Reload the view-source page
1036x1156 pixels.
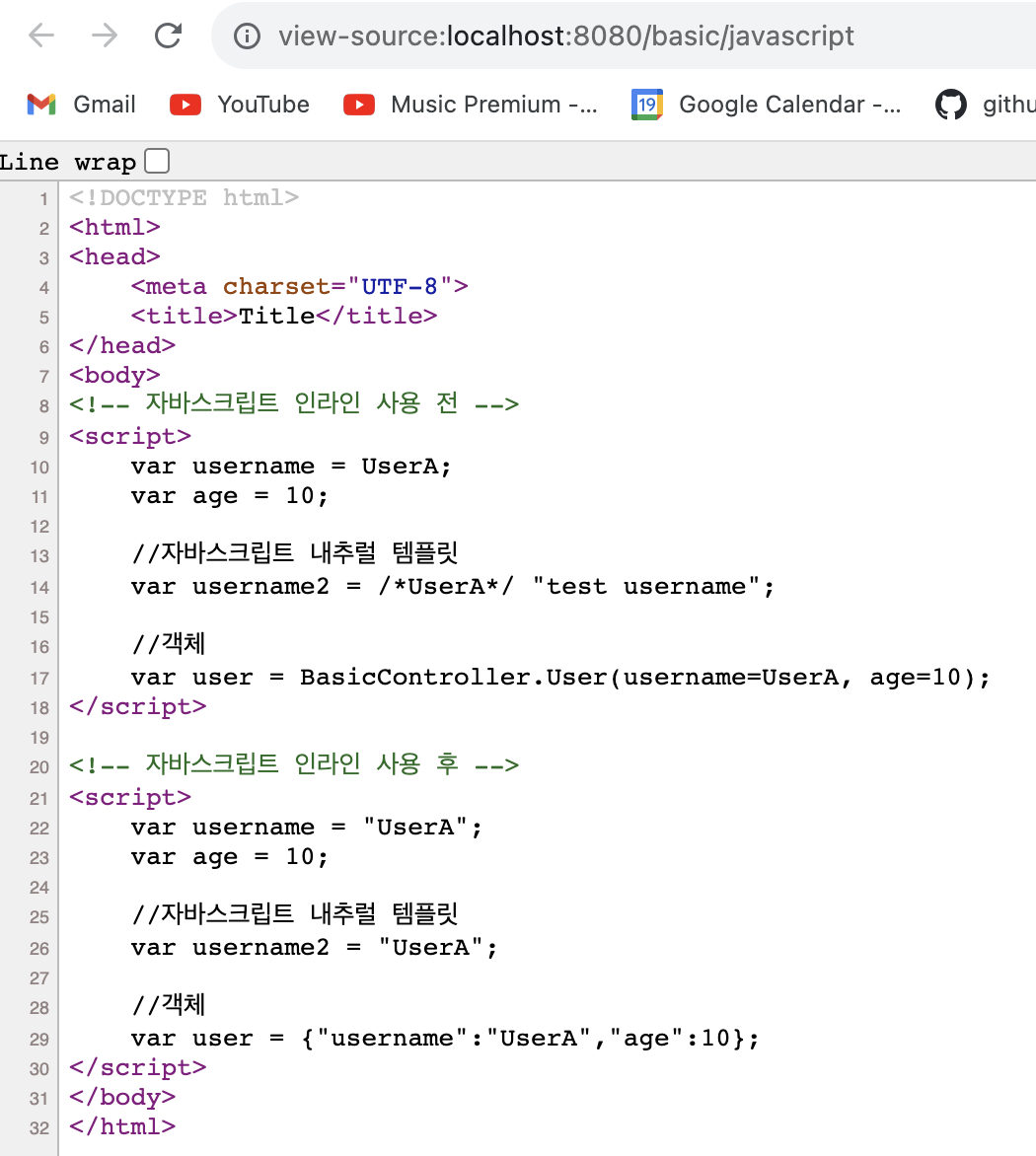click(x=168, y=36)
